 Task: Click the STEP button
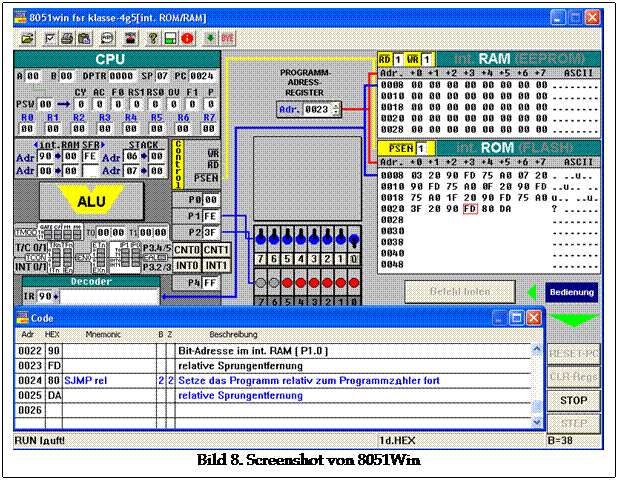[574, 424]
